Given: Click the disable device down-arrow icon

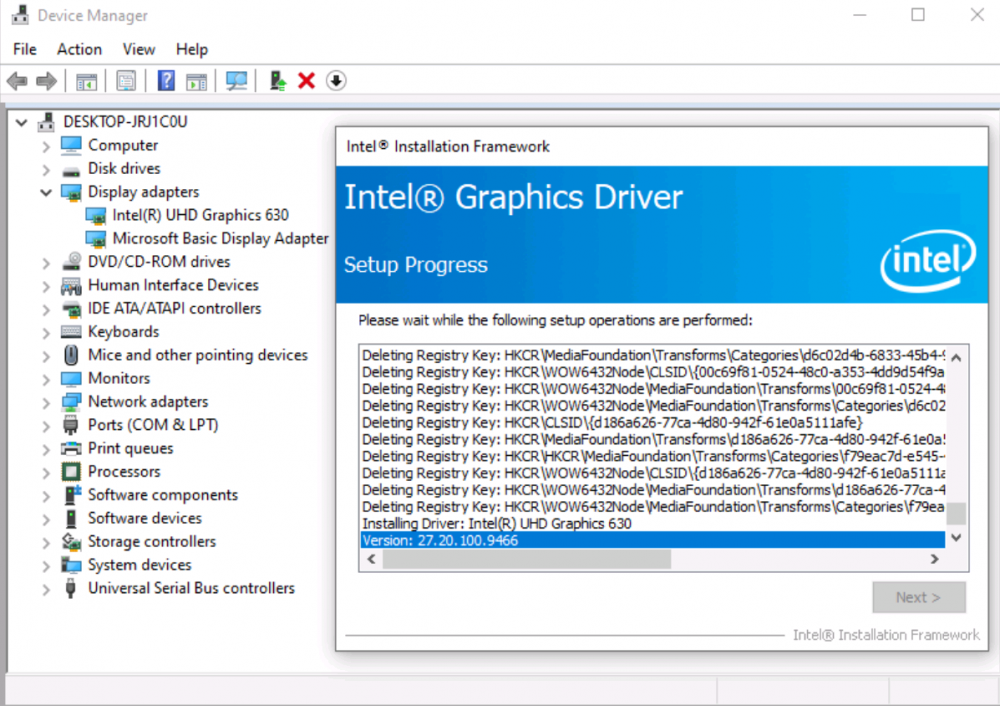Looking at the screenshot, I should click(x=336, y=81).
